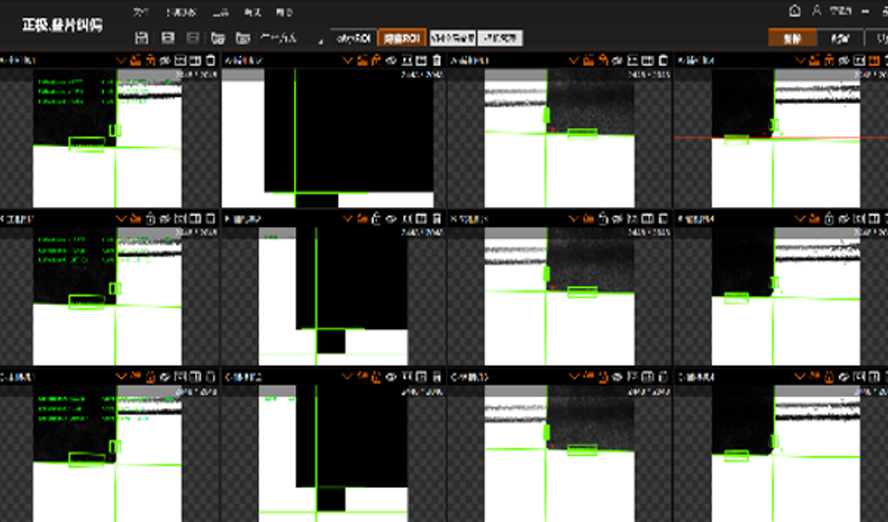The height and width of the screenshot is (522, 888).
Task: Expand the orange chevron in the bottom-left panel header
Action: (121, 376)
